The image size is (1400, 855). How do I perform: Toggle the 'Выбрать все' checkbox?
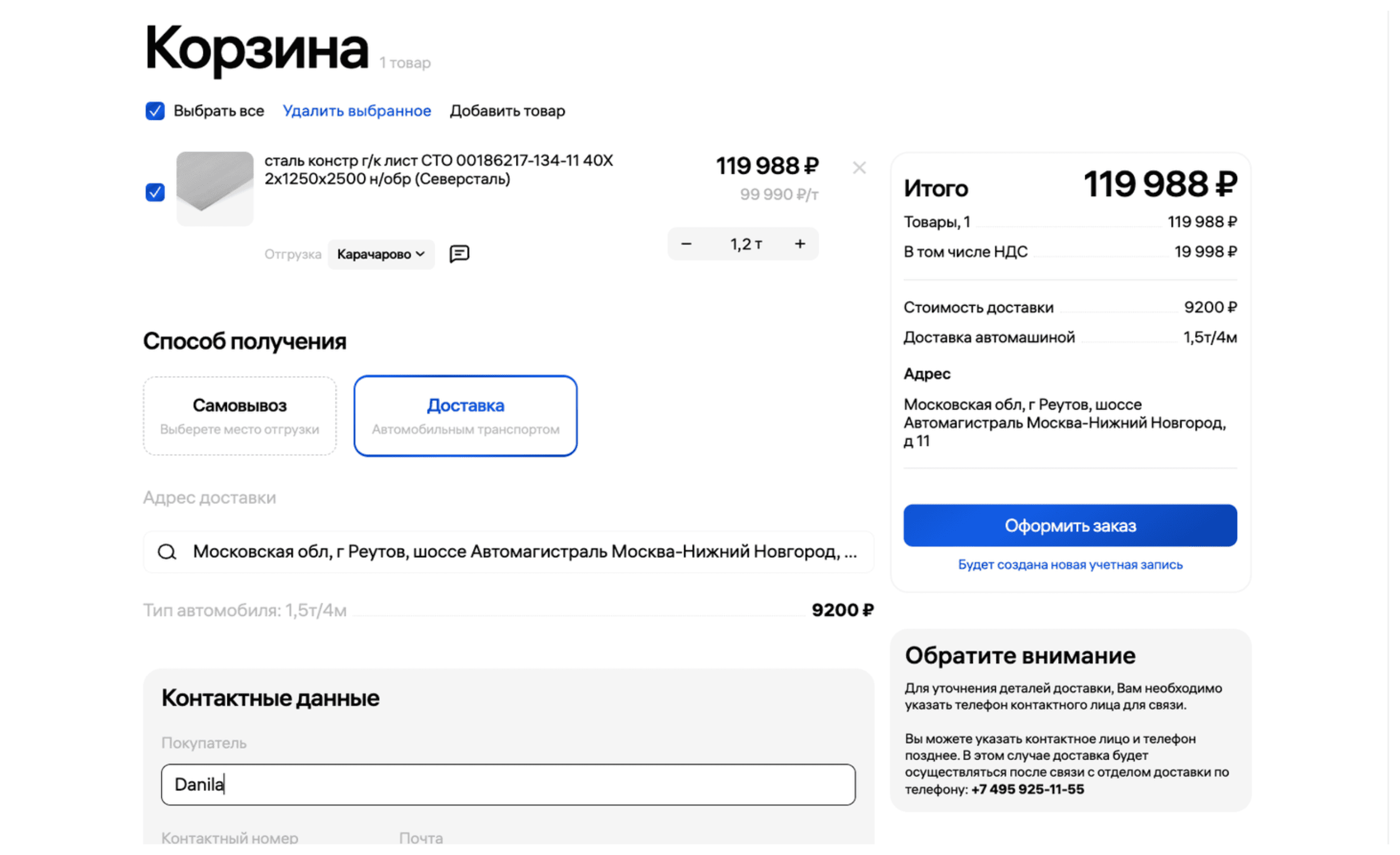click(155, 111)
